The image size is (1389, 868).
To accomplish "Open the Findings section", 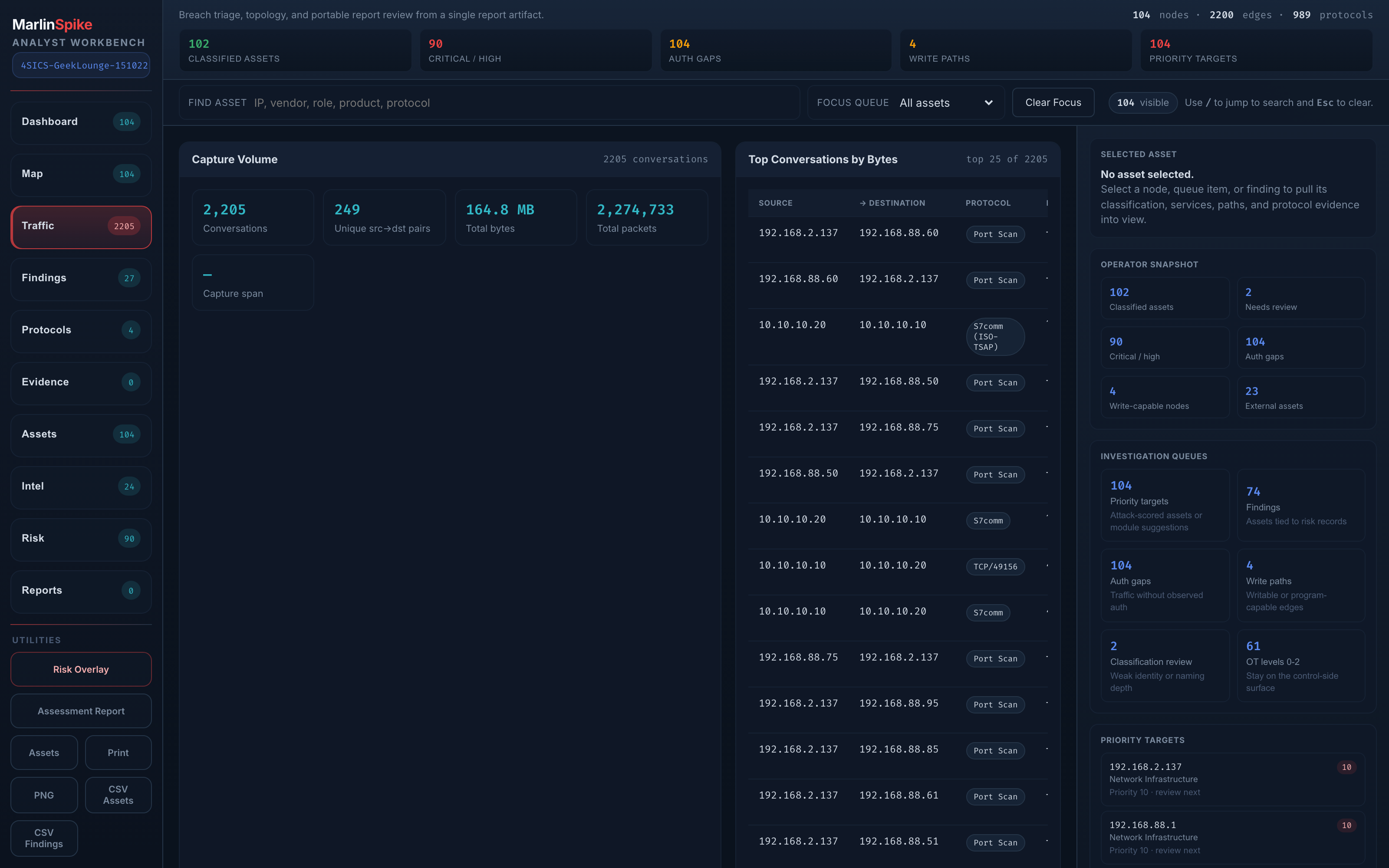I will [x=81, y=279].
